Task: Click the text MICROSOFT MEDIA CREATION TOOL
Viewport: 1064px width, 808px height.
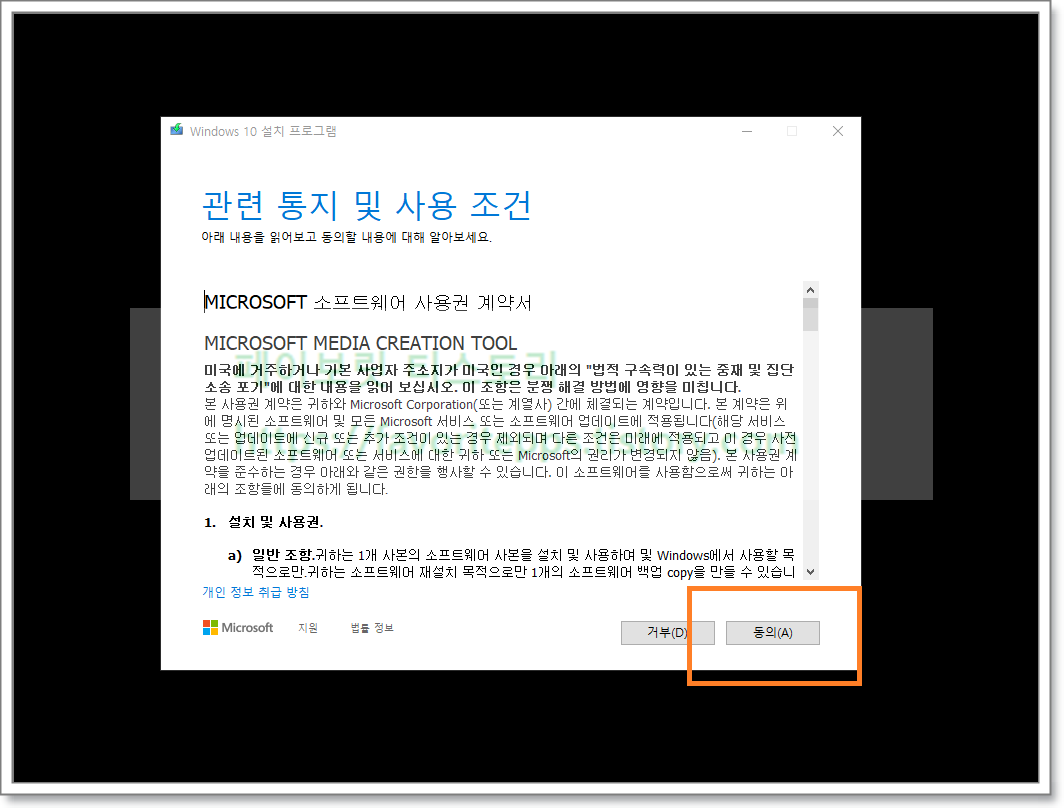Action: [360, 343]
